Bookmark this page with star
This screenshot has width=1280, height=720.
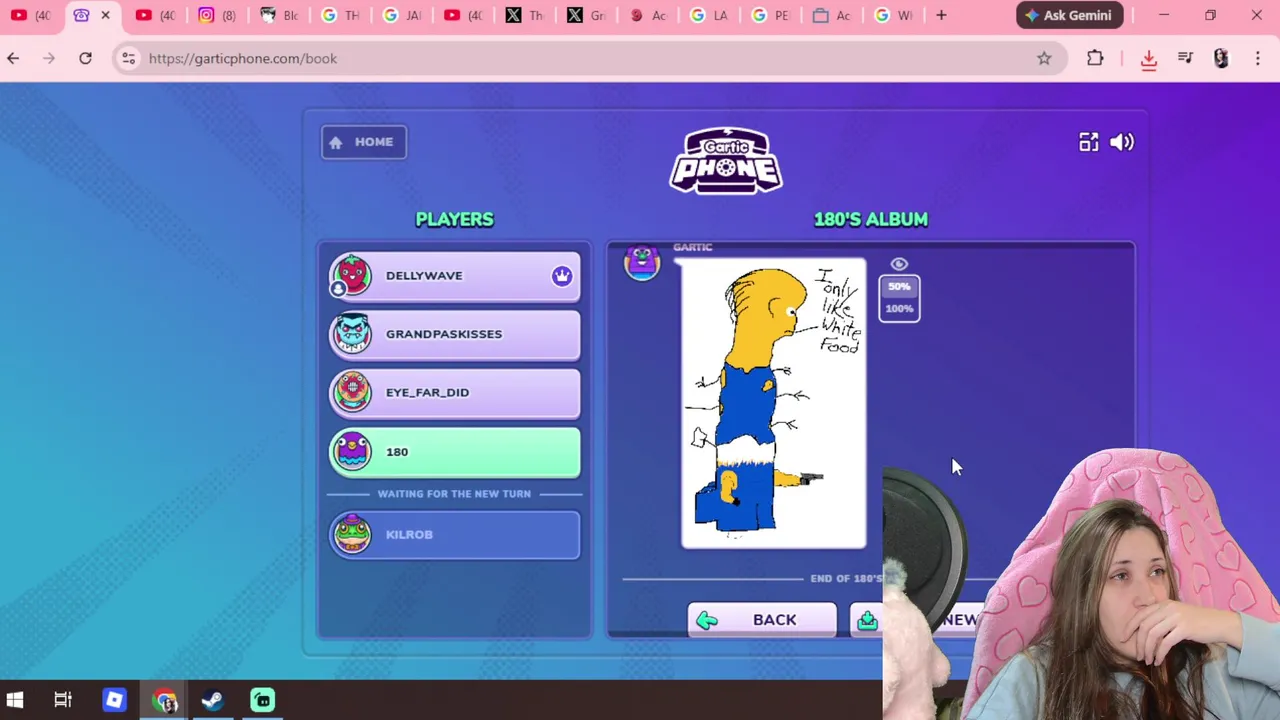(1044, 58)
